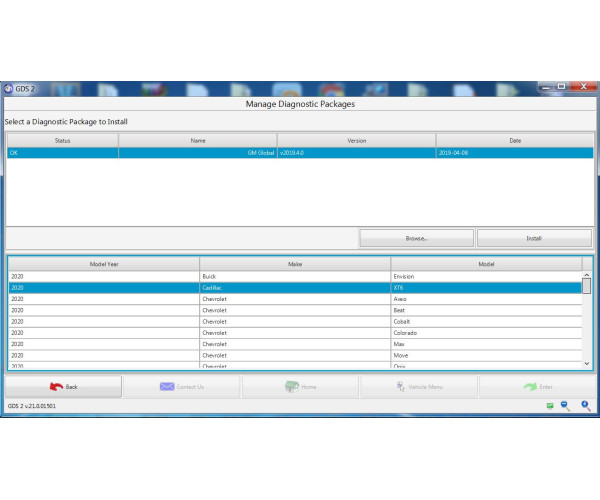Select the Cadillac make cell
This screenshot has width=600, height=500.
[295, 288]
